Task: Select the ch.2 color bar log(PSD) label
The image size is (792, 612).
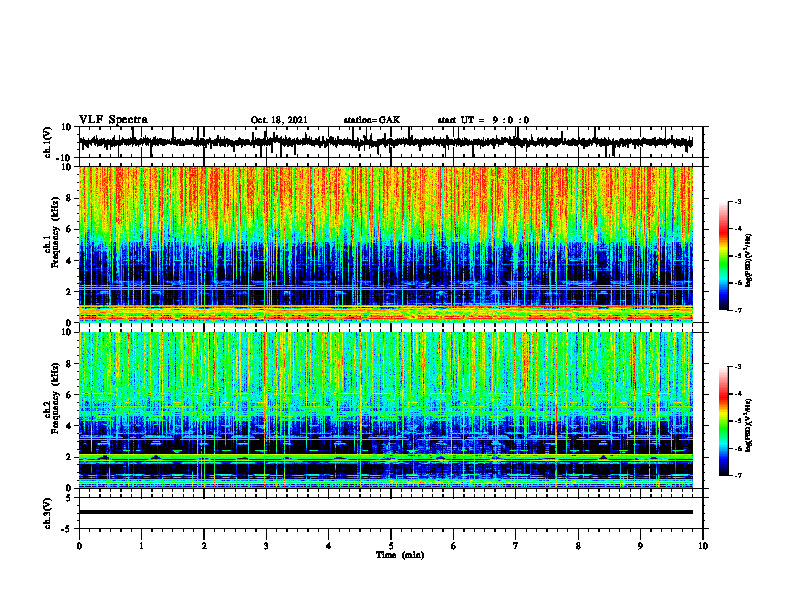Action: click(x=749, y=425)
